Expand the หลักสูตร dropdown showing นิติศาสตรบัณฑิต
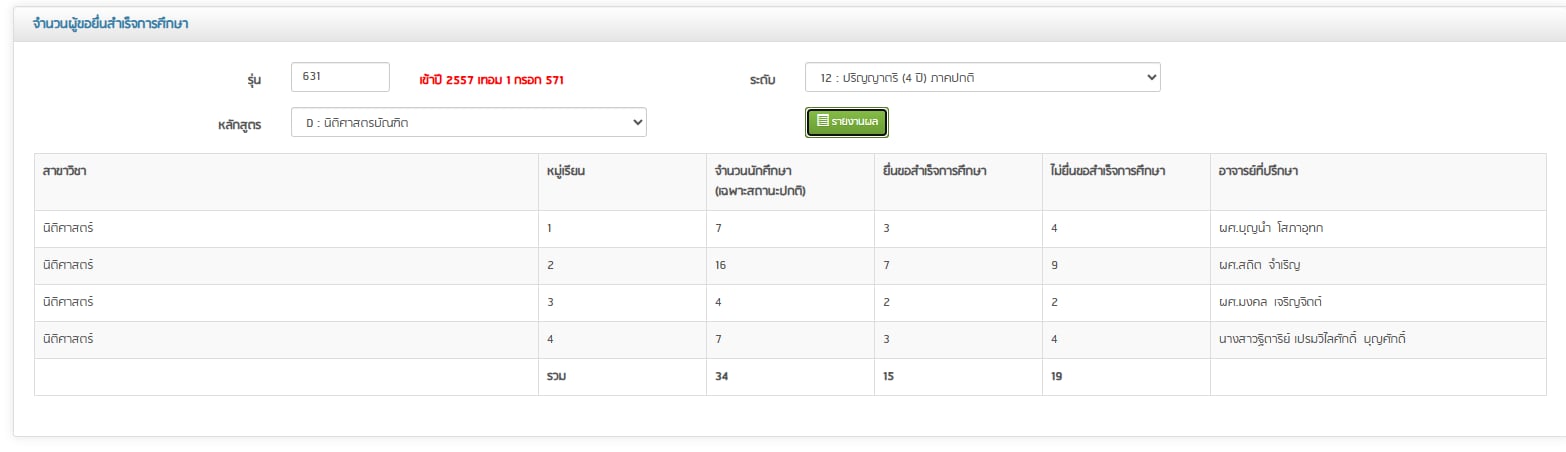Image resolution: width=1566 pixels, height=452 pixels. pos(468,123)
